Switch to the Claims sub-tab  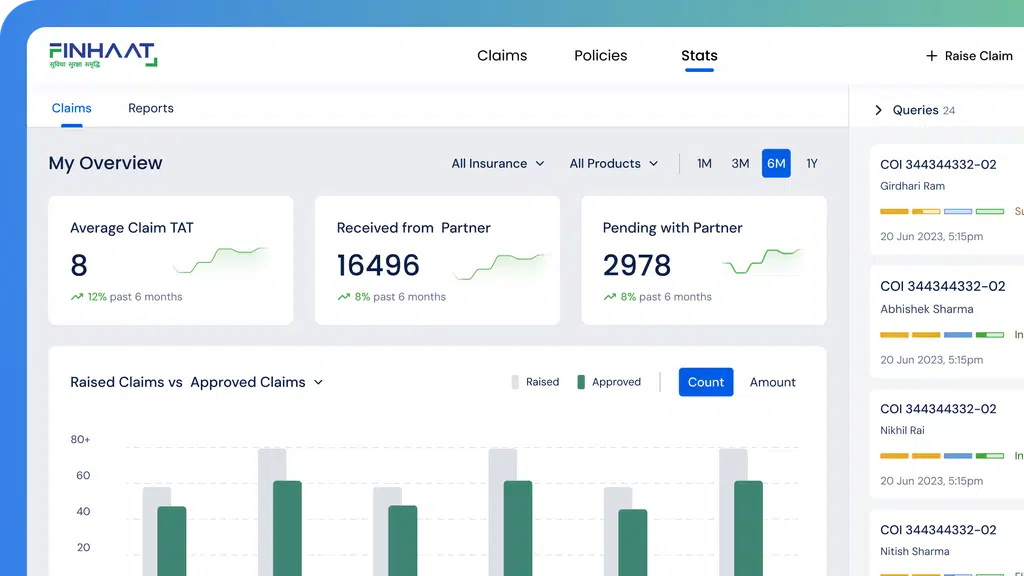[71, 108]
